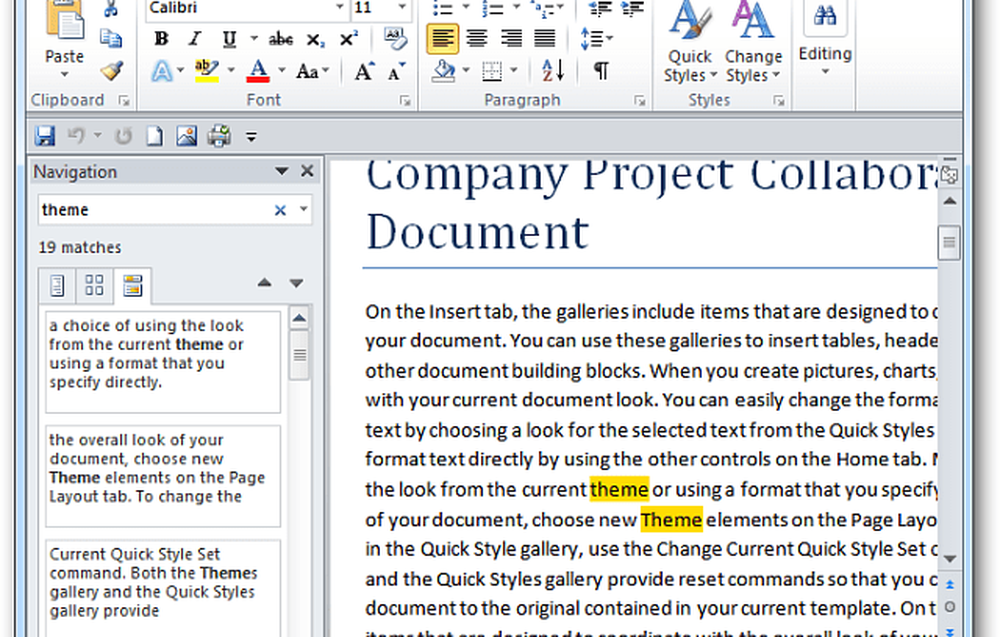Image resolution: width=1000 pixels, height=637 pixels.
Task: Click the Save icon in quick access toolbar
Action: click(45, 136)
